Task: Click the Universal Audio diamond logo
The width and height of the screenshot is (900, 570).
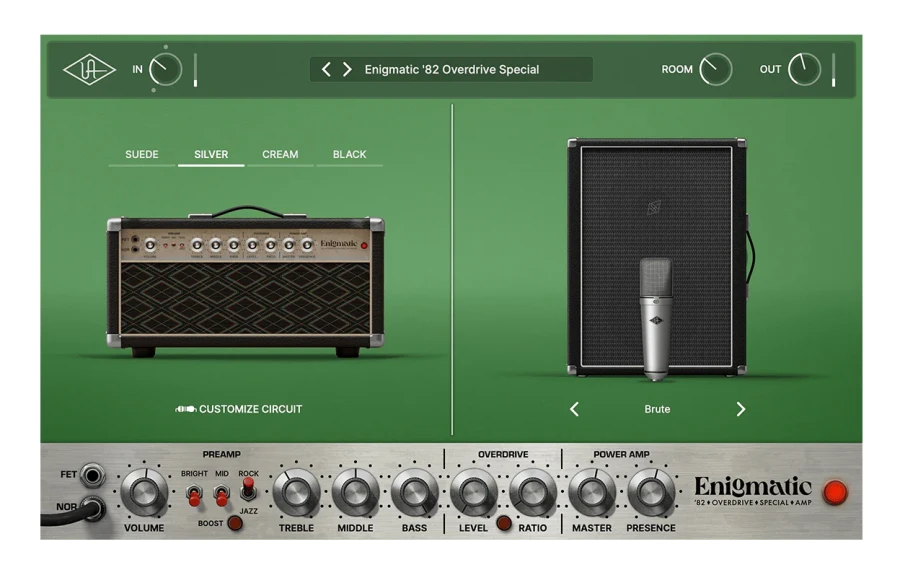Action: (x=89, y=69)
